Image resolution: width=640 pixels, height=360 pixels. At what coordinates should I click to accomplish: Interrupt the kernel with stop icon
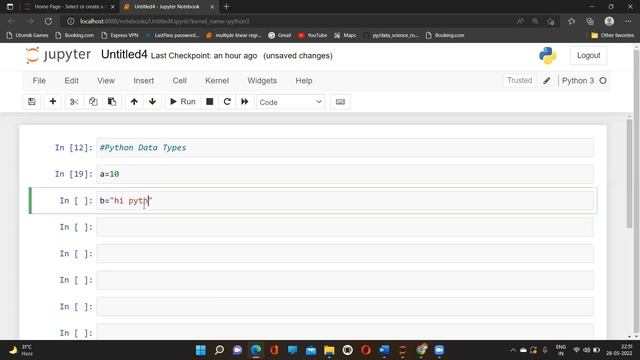tap(209, 102)
